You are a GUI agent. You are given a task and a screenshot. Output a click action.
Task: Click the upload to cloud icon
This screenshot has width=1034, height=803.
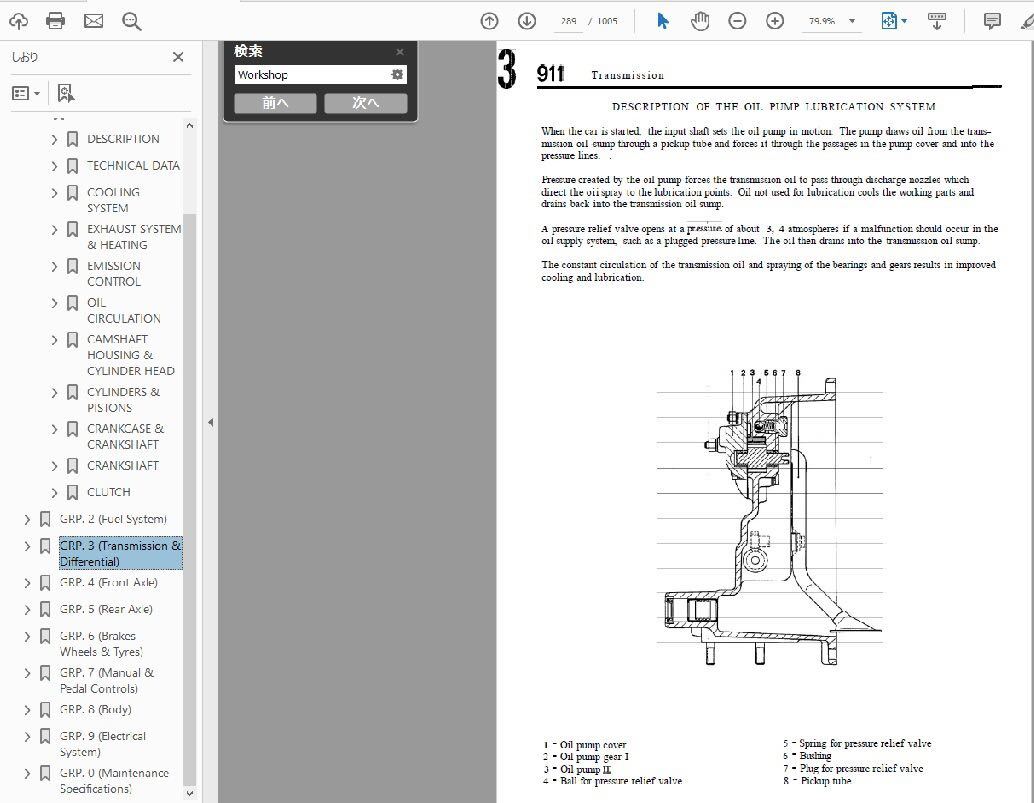point(18,22)
